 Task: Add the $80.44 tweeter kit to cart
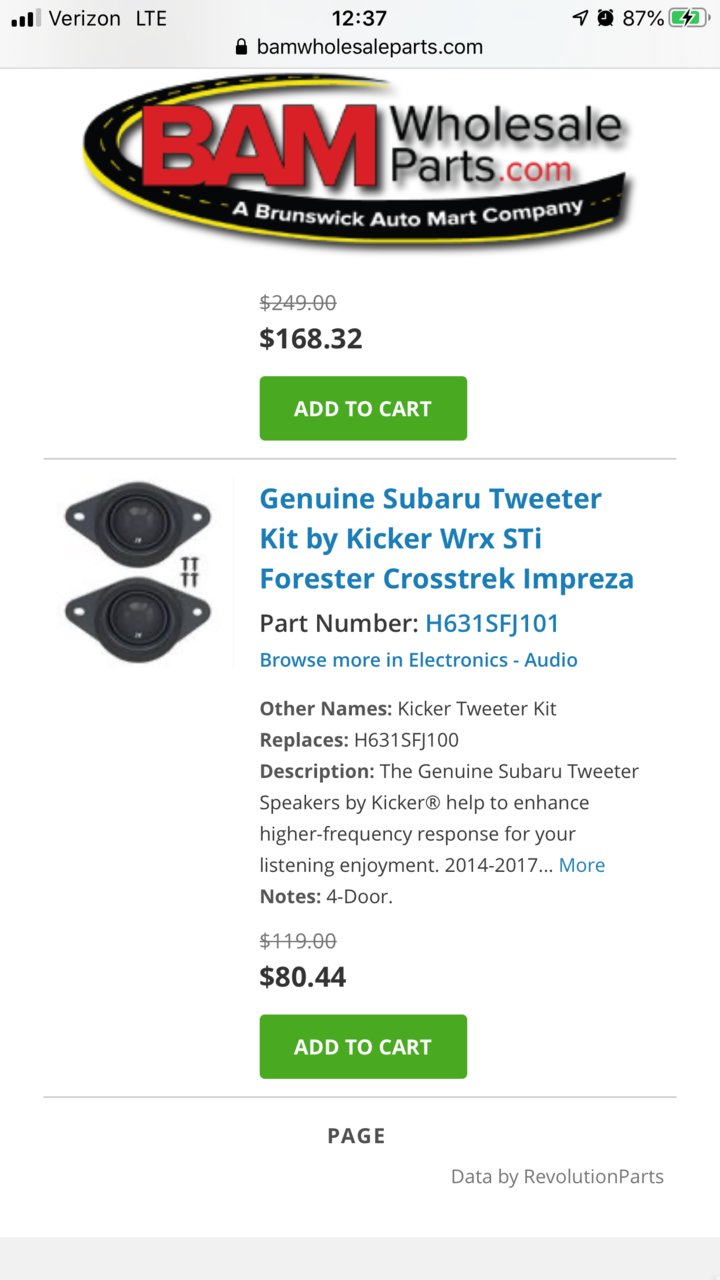pos(363,1047)
